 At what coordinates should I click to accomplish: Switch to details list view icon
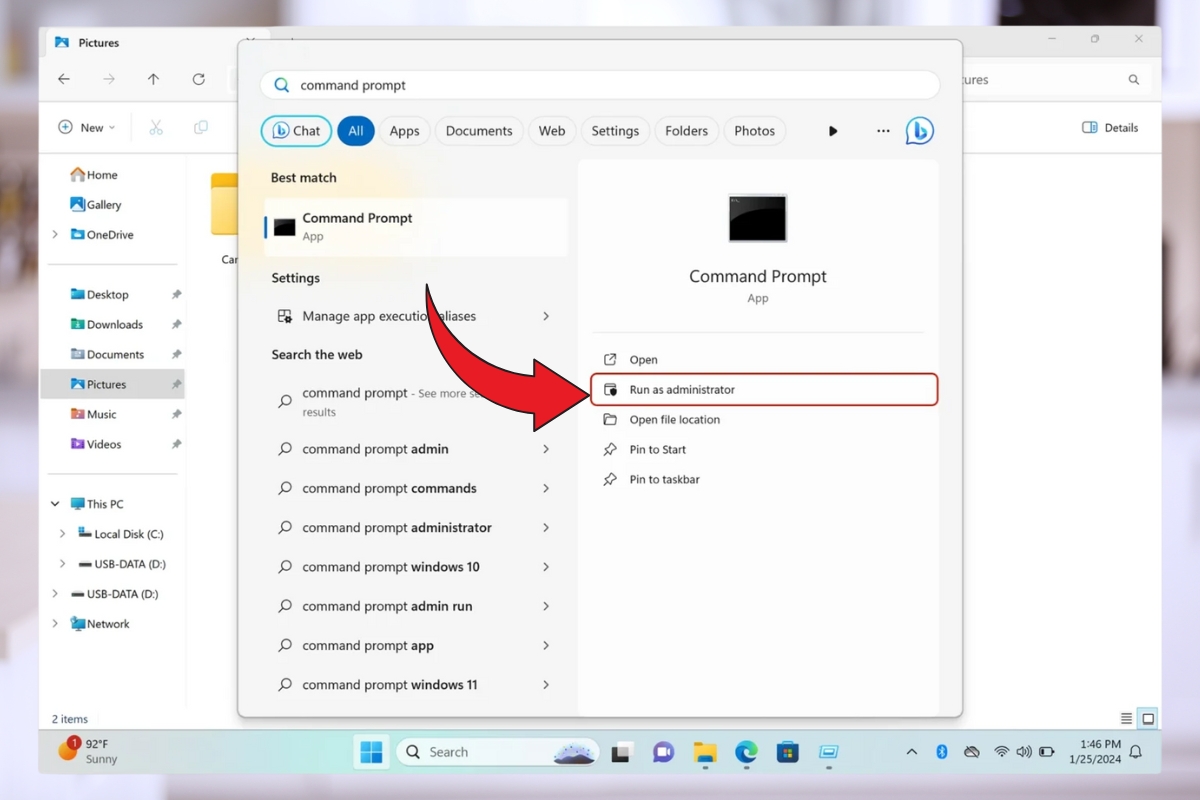(x=1127, y=719)
